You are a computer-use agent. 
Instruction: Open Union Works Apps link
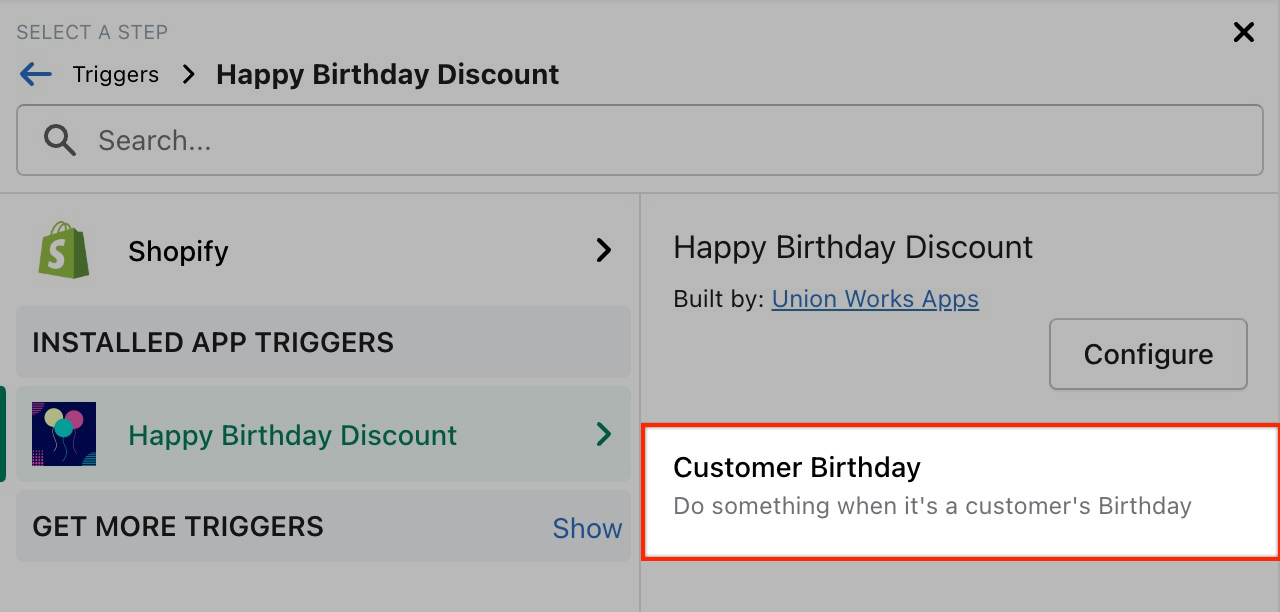[875, 299]
